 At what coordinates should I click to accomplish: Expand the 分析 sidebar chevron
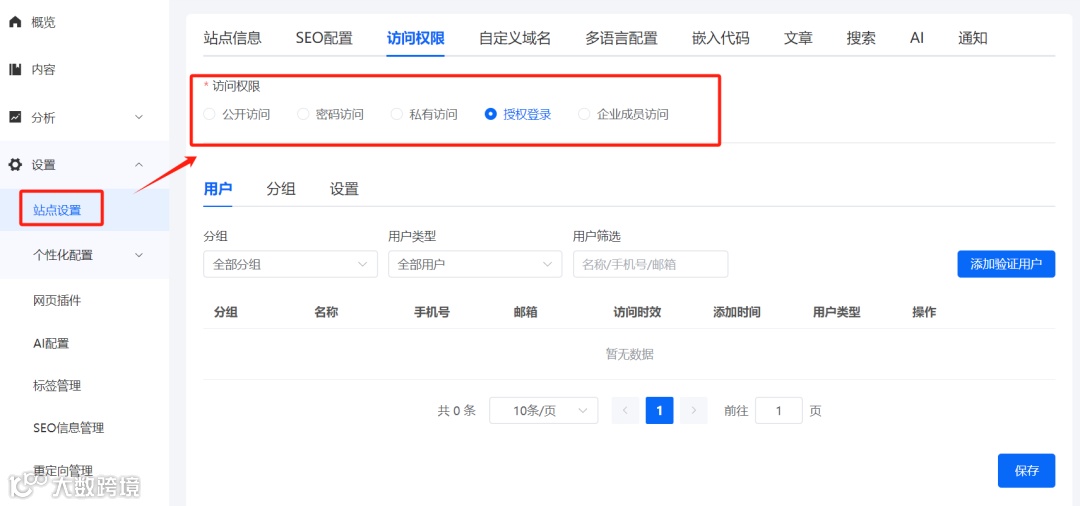pyautogui.click(x=138, y=118)
